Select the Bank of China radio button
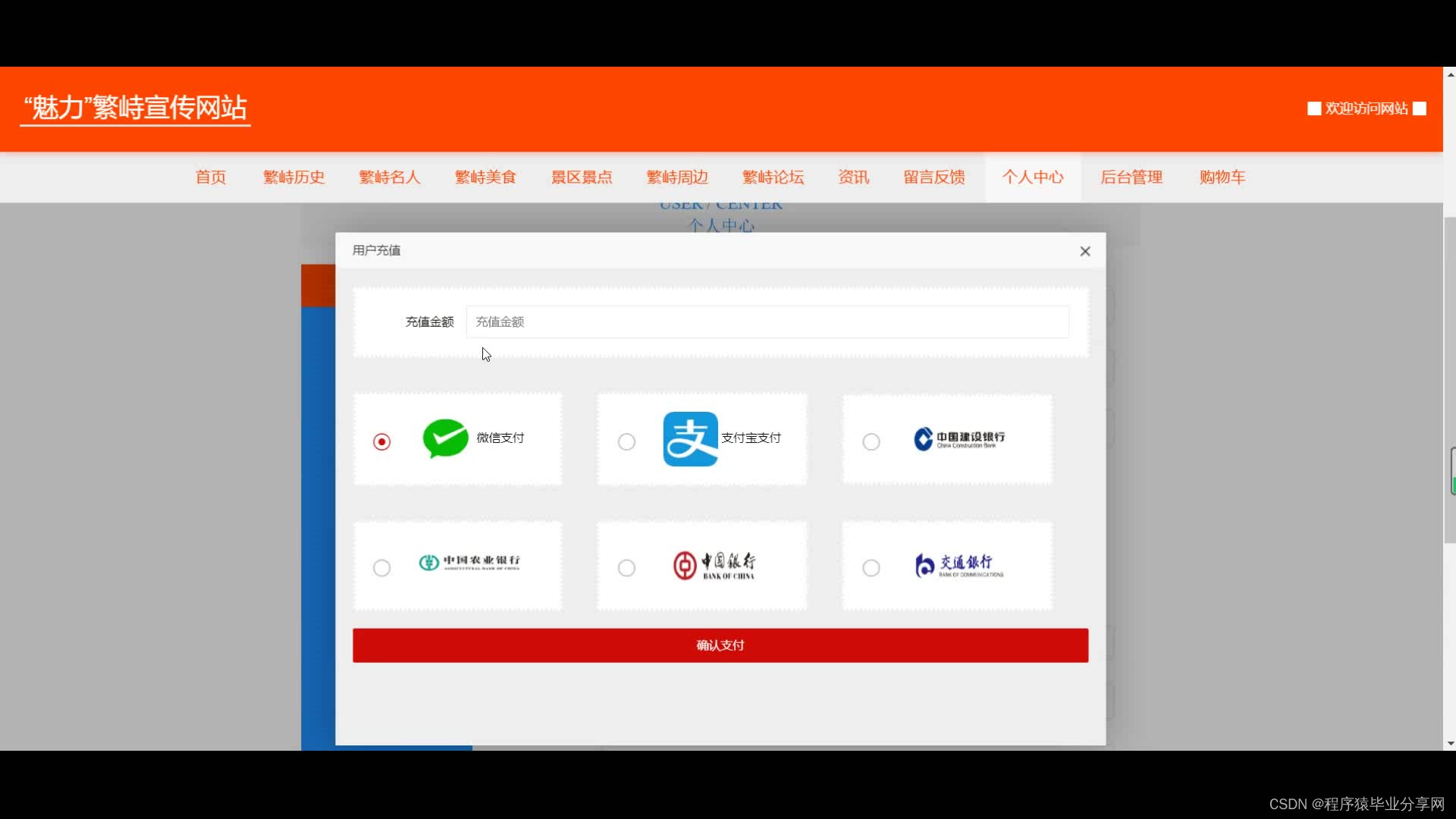Viewport: 1456px width, 819px height. coord(626,568)
